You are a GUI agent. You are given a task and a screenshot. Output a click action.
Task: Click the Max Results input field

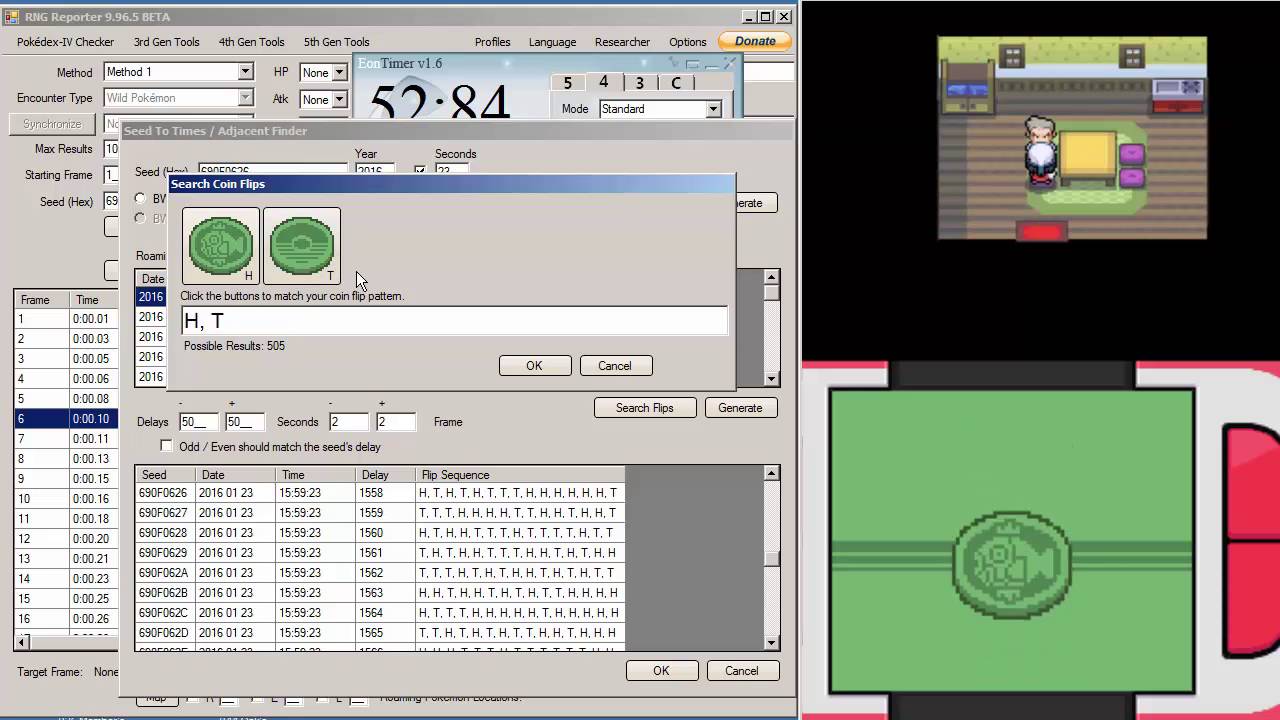pyautogui.click(x=111, y=149)
